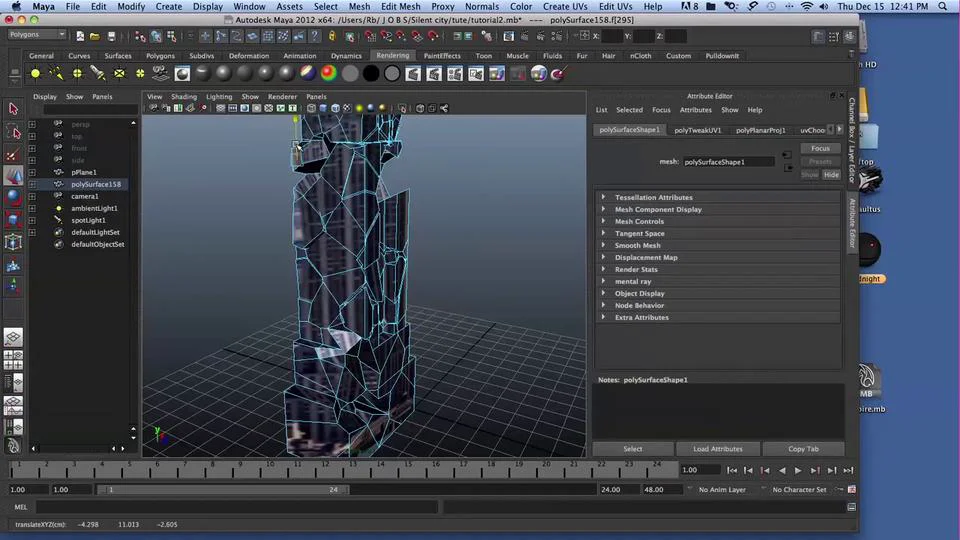Screen dimensions: 960x540
Task: Click the New Scene icon on status line
Action: click(x=80, y=36)
